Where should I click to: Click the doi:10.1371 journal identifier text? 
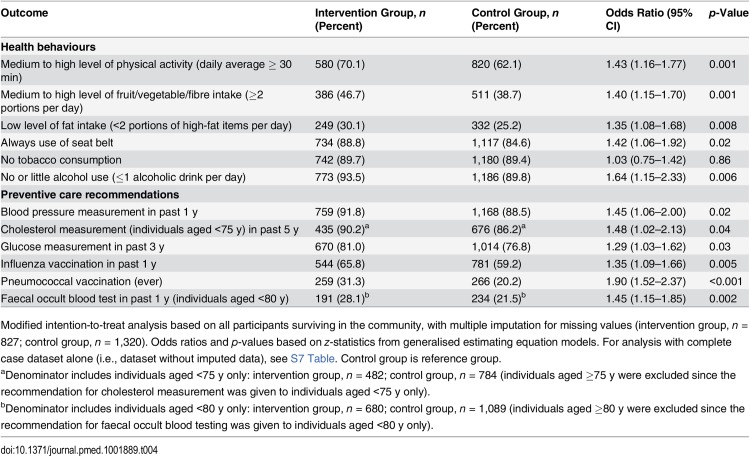point(79,450)
